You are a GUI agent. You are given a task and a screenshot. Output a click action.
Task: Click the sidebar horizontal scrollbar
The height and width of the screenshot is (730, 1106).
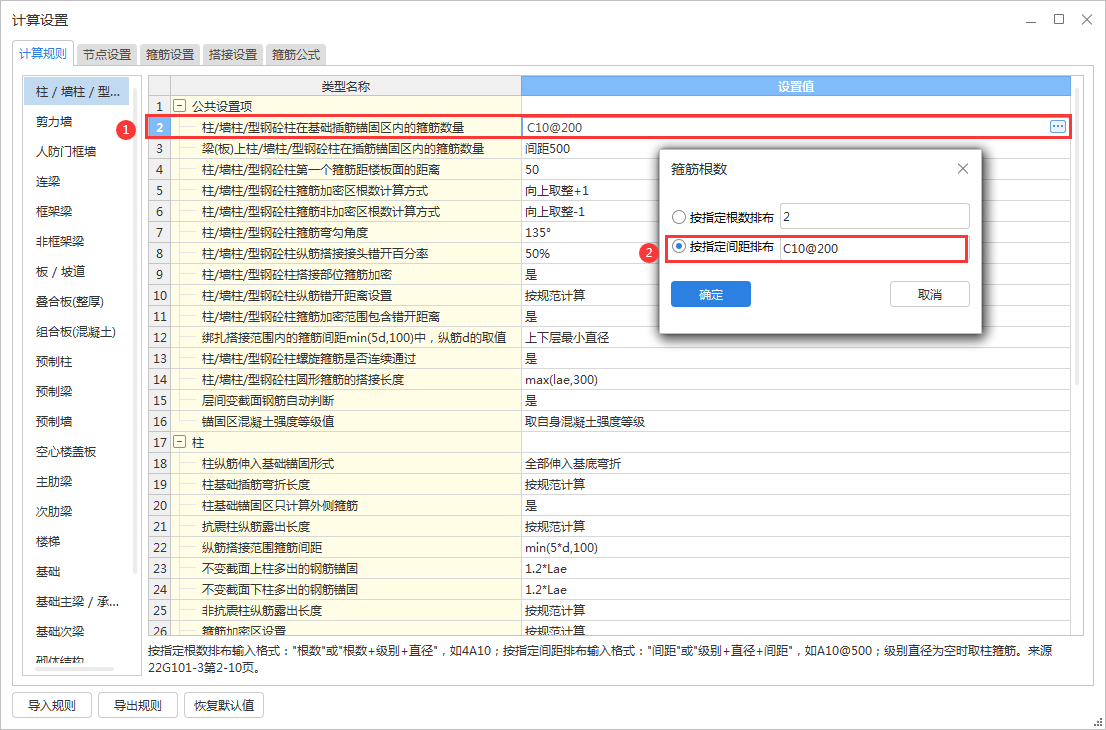point(75,669)
